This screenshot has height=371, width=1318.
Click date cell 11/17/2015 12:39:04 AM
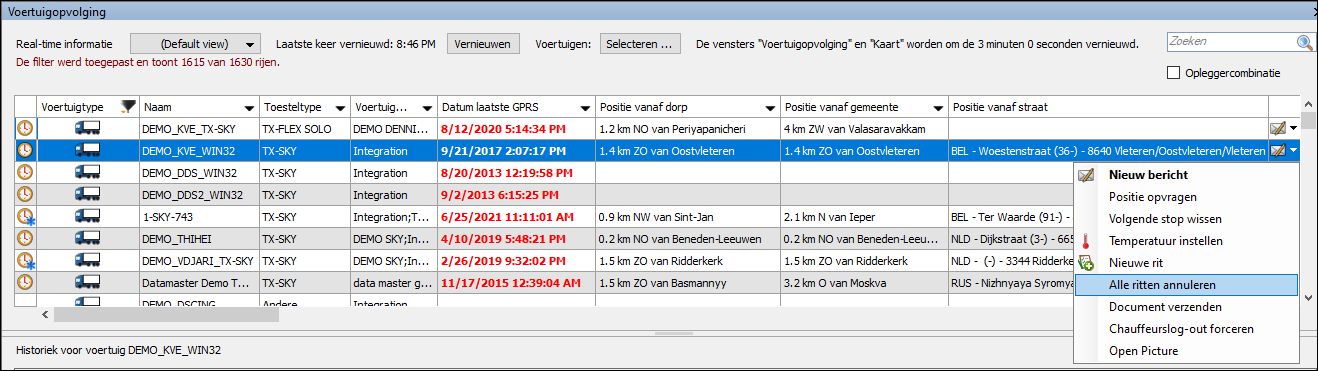point(516,282)
